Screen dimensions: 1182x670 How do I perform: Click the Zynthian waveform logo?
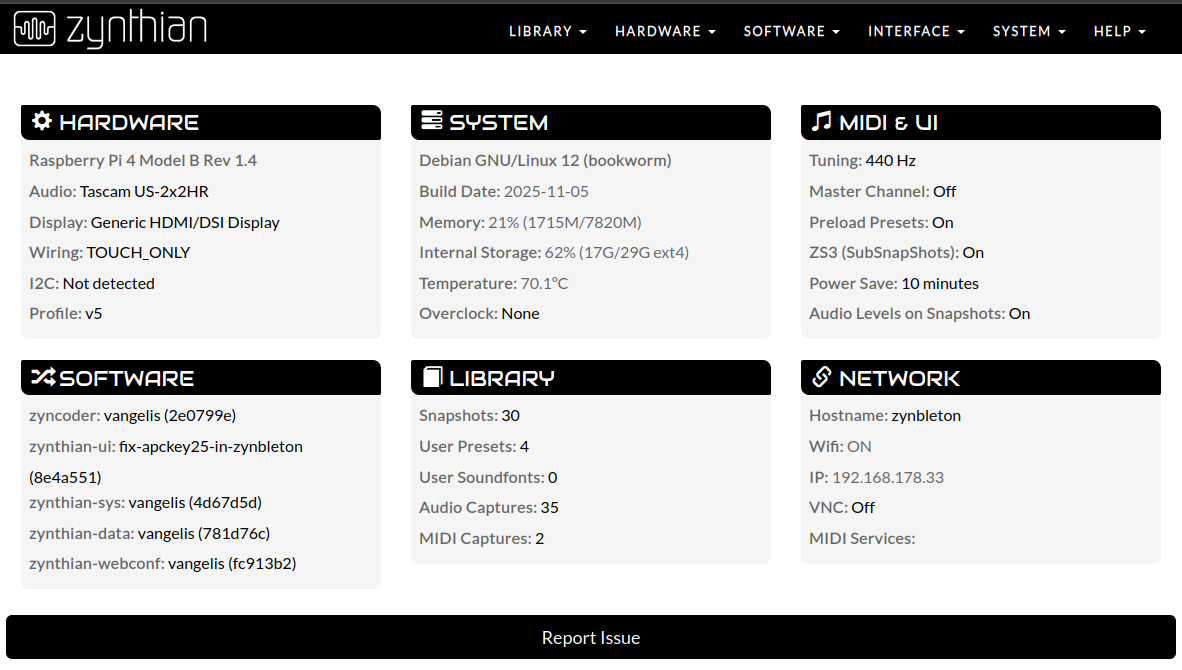pos(35,30)
